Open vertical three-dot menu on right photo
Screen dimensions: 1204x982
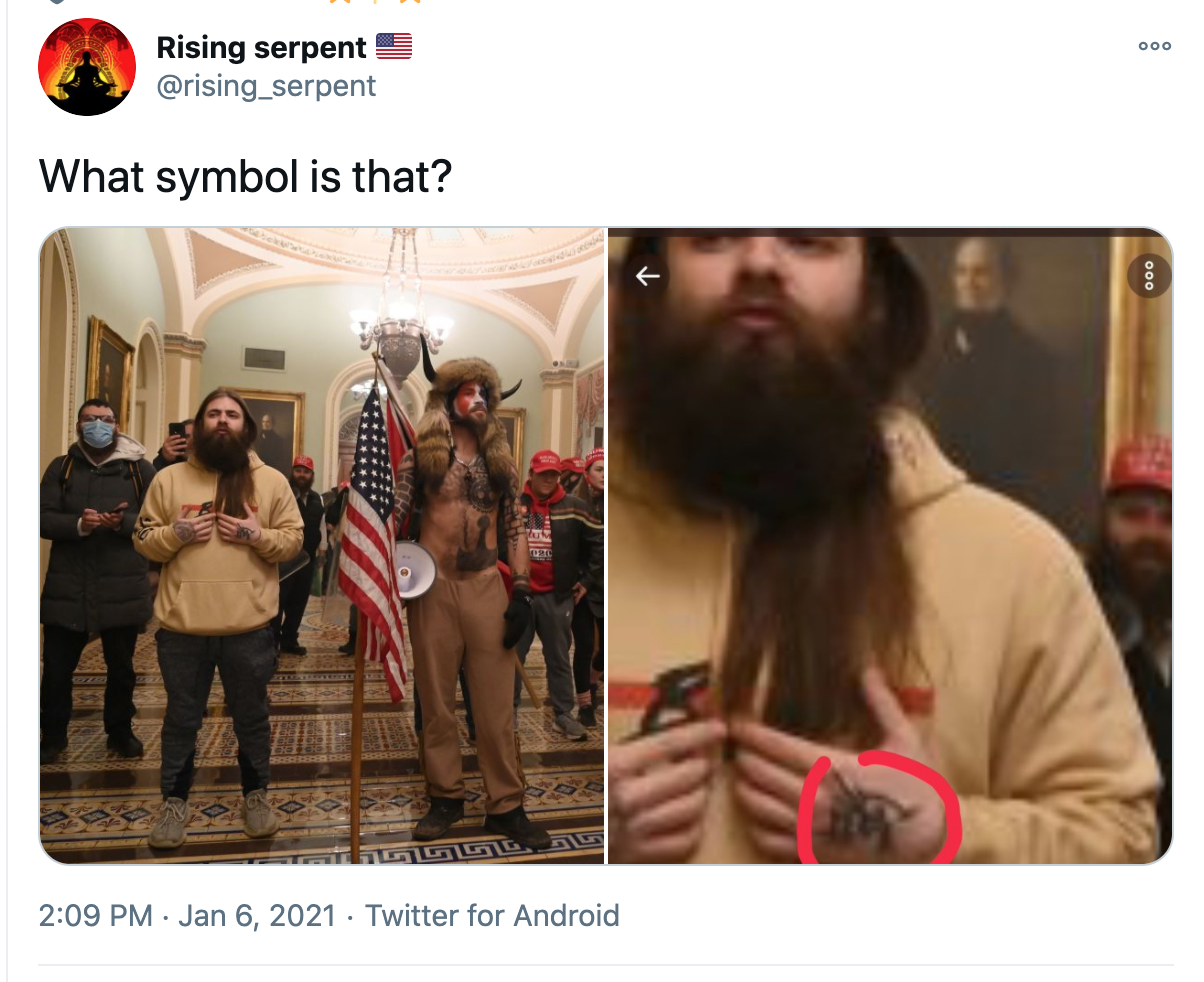point(1149,276)
